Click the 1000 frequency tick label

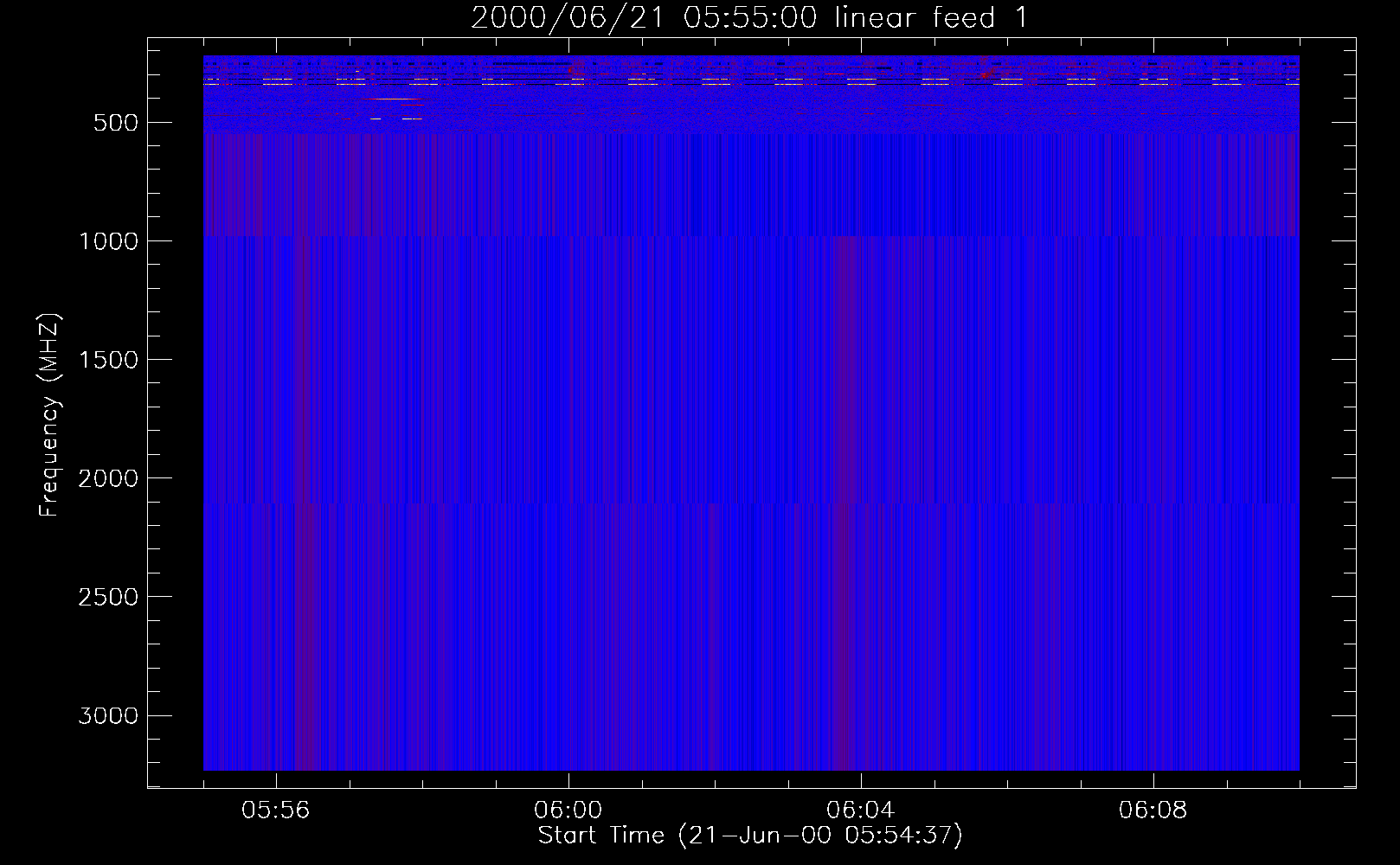(x=108, y=241)
